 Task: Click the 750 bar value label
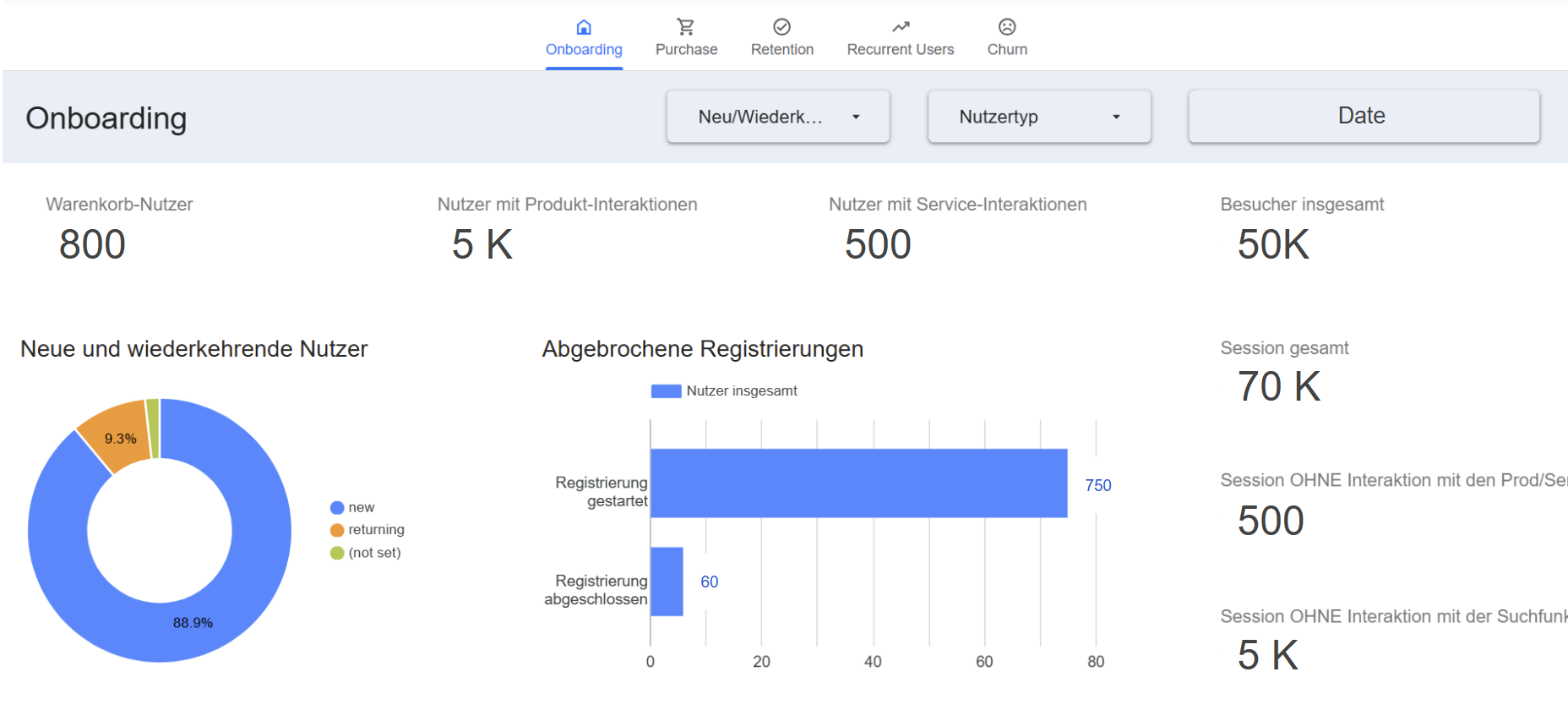tap(1098, 485)
